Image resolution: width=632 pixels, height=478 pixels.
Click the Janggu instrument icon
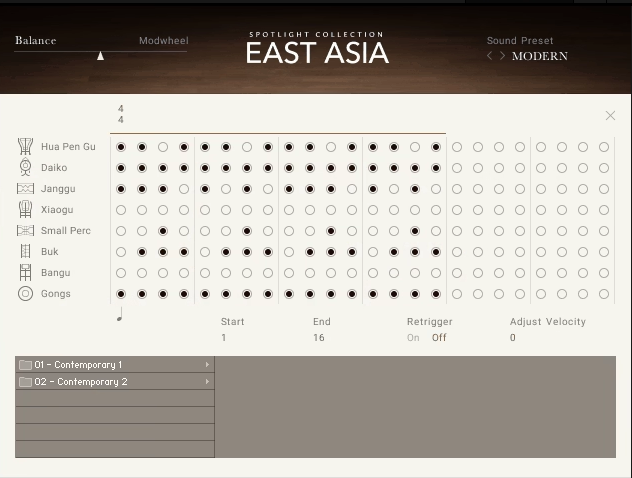click(25, 189)
